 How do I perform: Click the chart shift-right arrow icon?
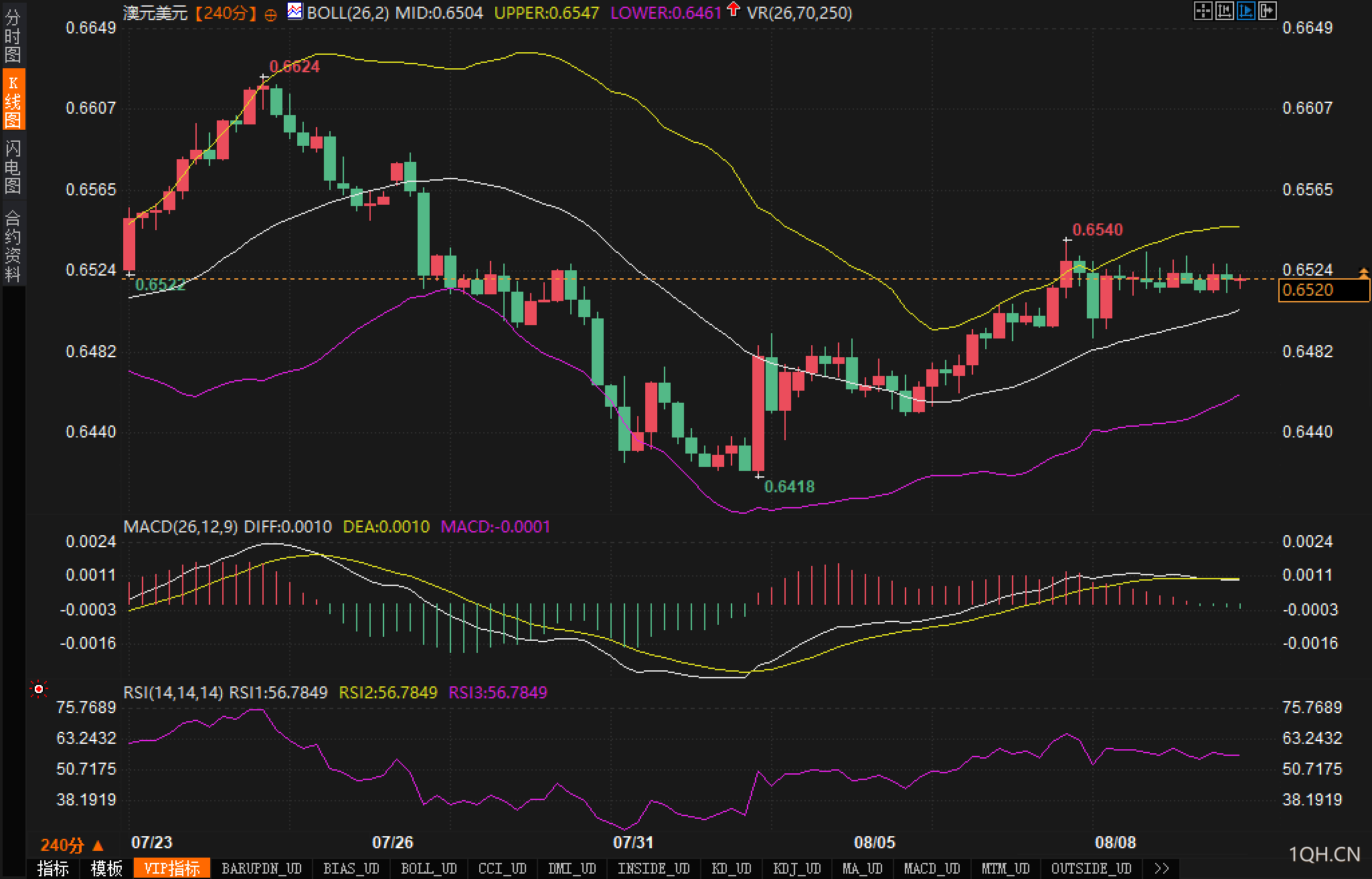[x=1267, y=11]
